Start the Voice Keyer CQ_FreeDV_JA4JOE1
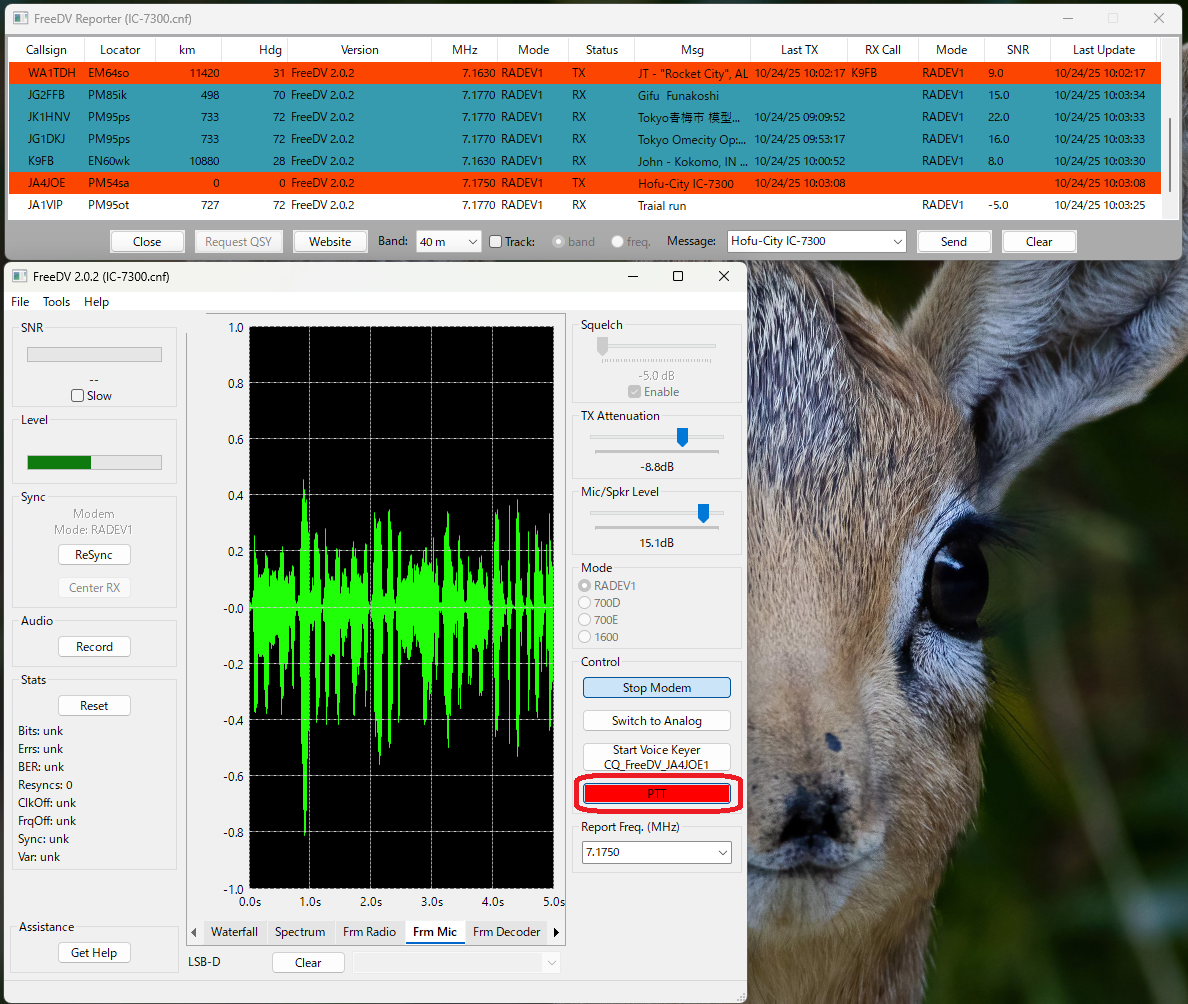 (x=656, y=757)
